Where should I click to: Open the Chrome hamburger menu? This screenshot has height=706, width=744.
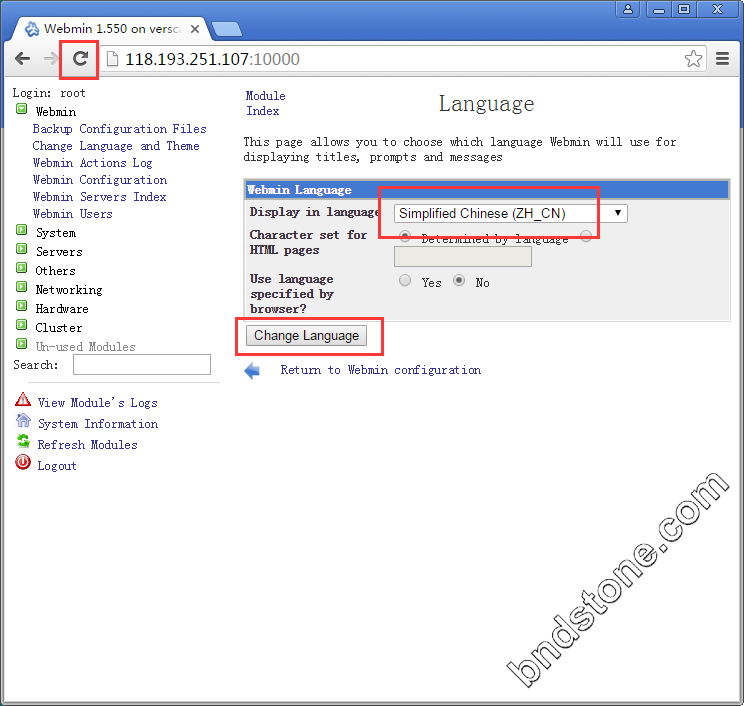(722, 59)
